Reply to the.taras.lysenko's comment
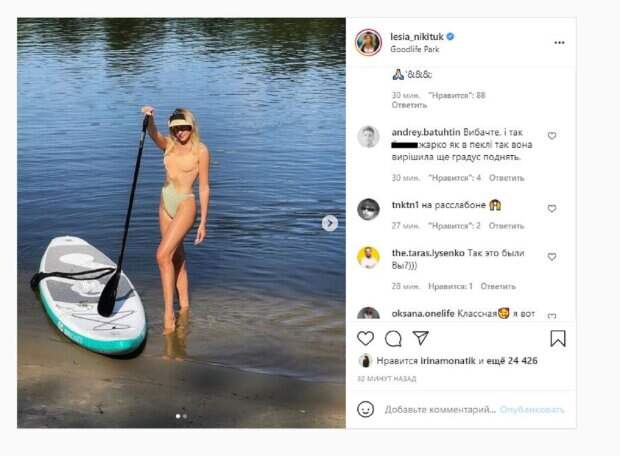Screen dimensions: 620x456 [x=498, y=286]
